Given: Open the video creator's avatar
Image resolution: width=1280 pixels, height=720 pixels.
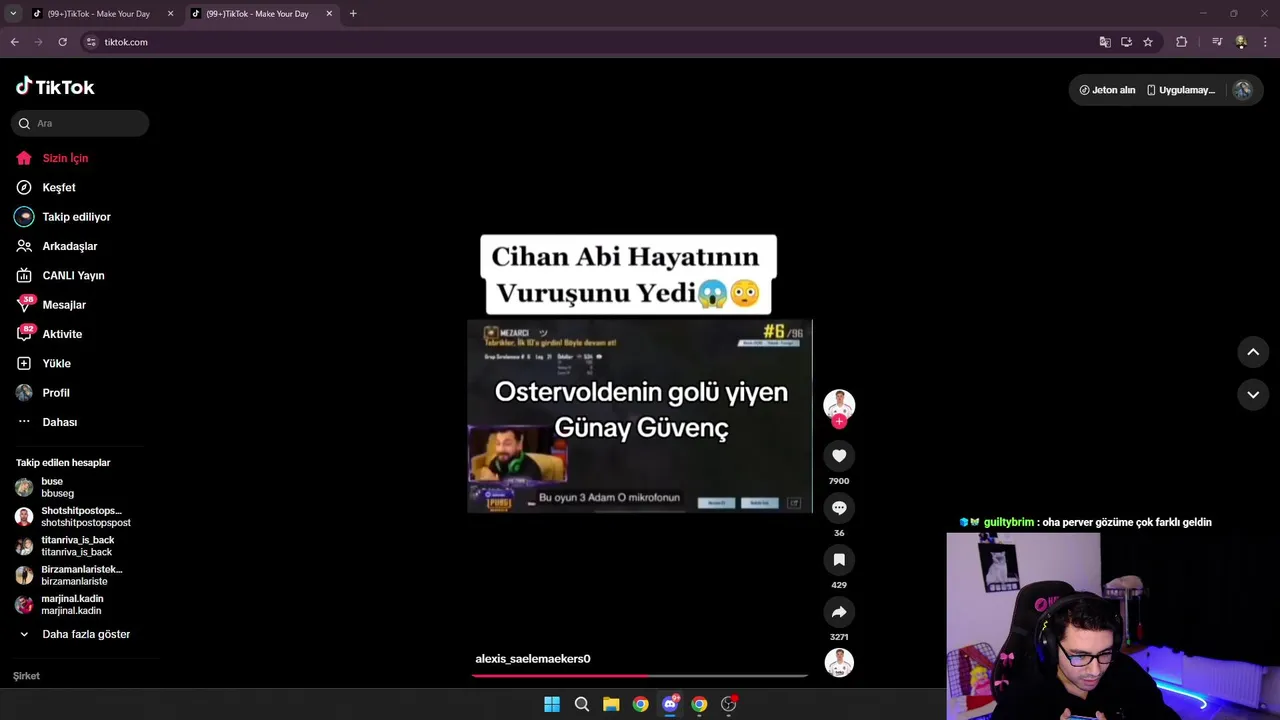Looking at the screenshot, I should coord(839,404).
